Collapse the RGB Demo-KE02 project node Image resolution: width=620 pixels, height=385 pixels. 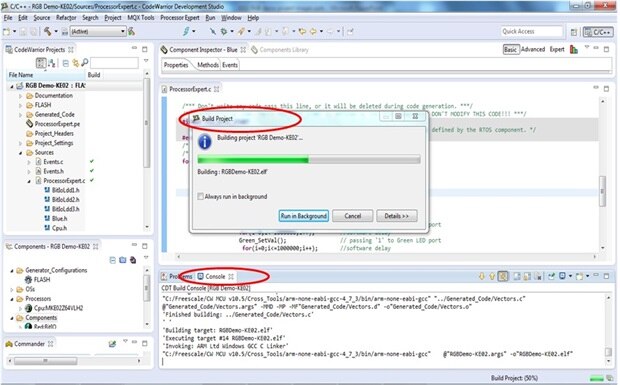point(11,86)
